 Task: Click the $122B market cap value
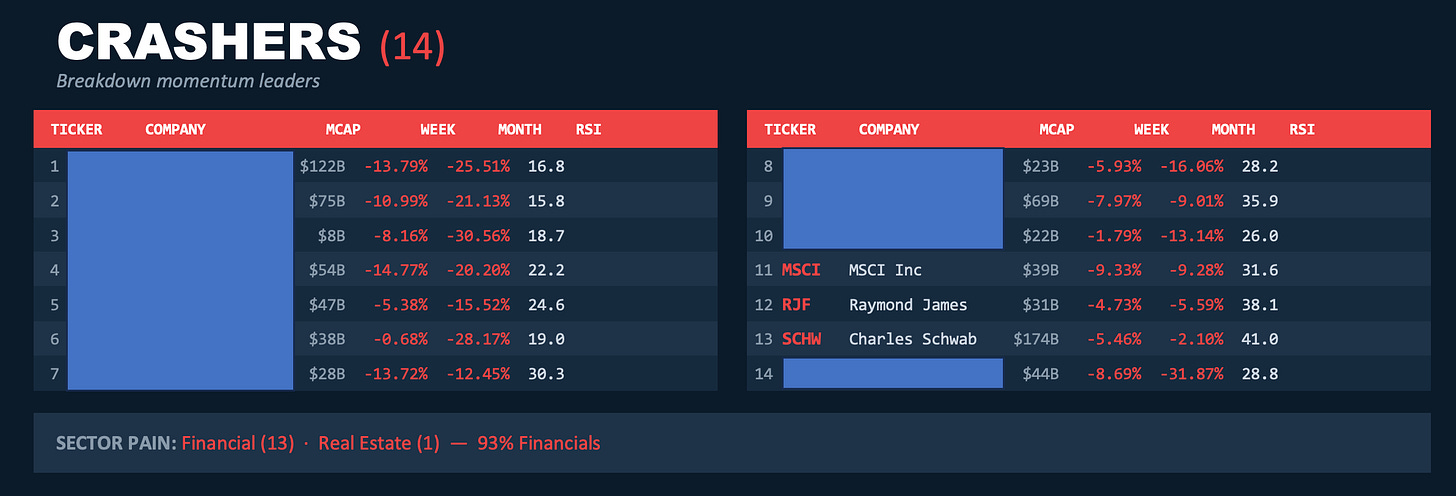pos(322,166)
